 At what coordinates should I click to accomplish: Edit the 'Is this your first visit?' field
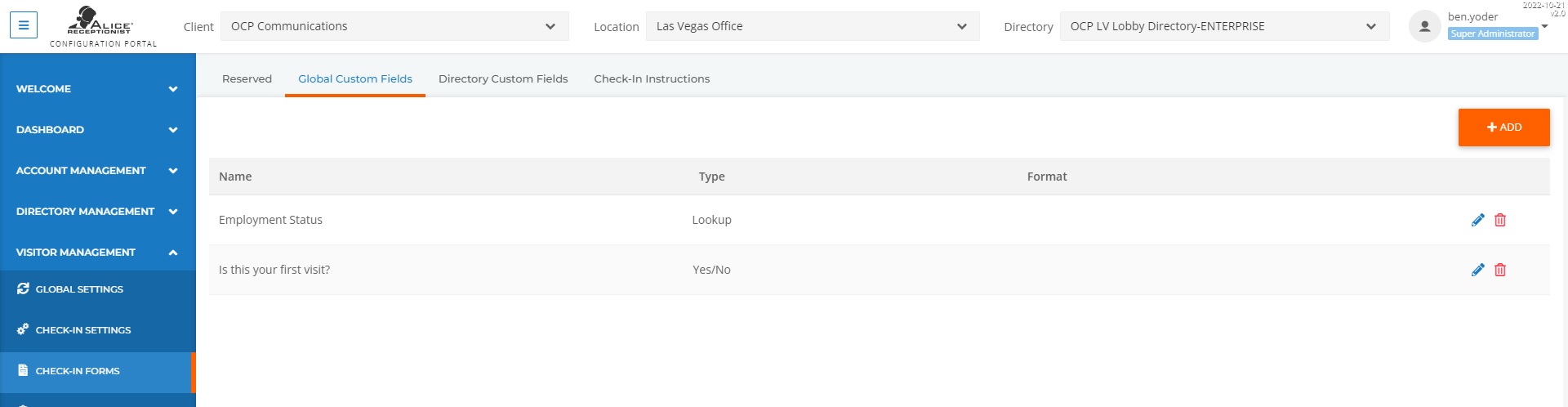click(1477, 270)
